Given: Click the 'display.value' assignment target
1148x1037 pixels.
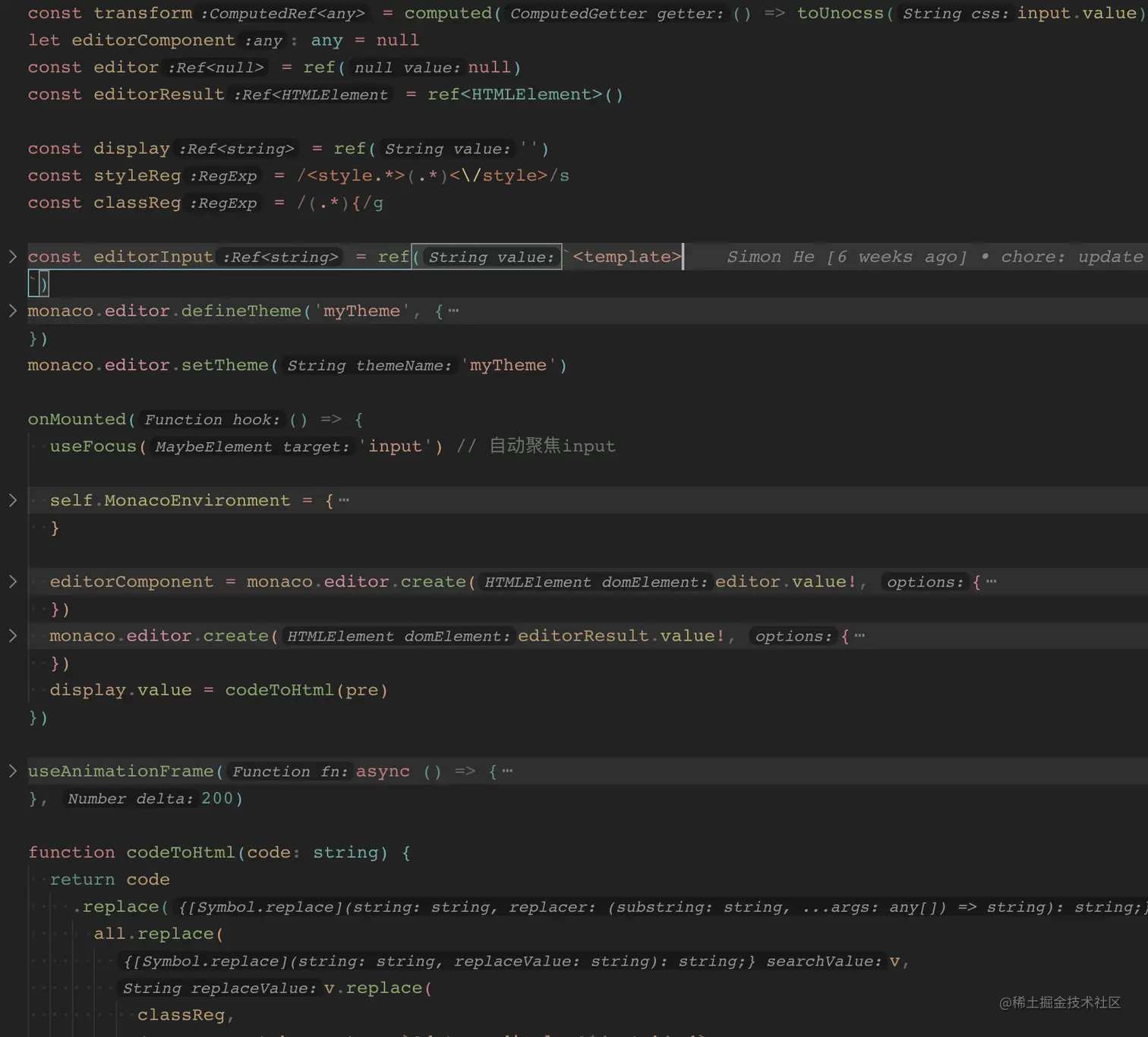Looking at the screenshot, I should [x=121, y=690].
